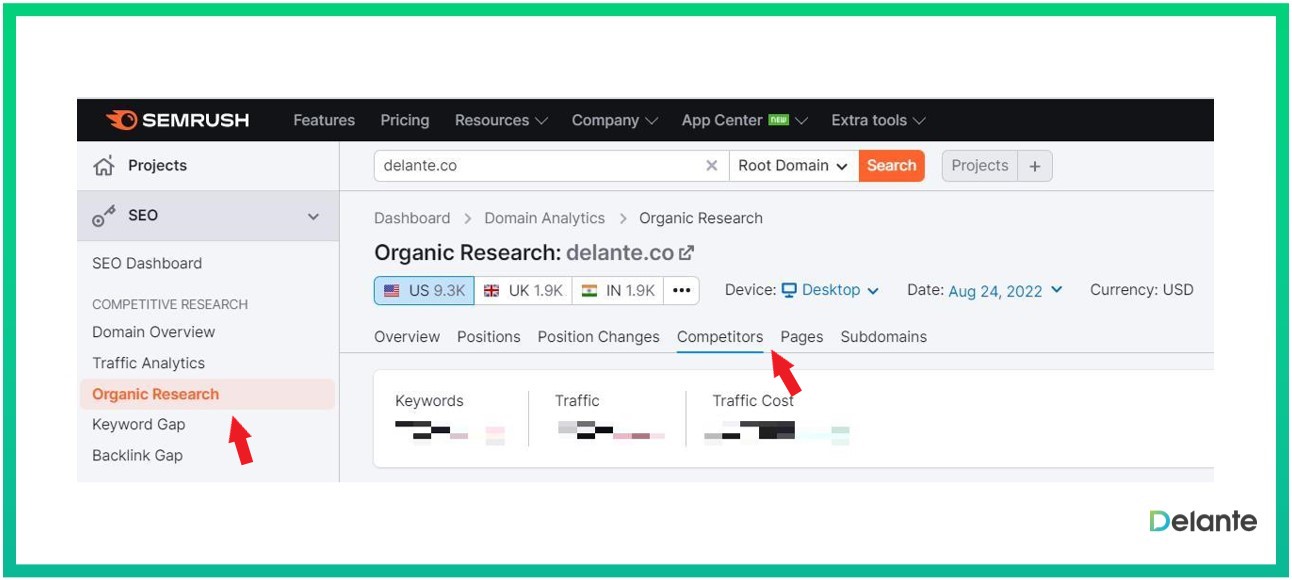Click the Traffic Cost metric label
1292x580 pixels.
tap(753, 401)
